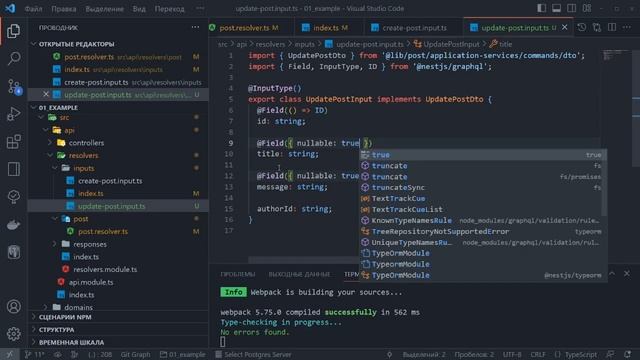Screen dimensions: 640x360
Task: Open the Вид menu
Action: 139,9
